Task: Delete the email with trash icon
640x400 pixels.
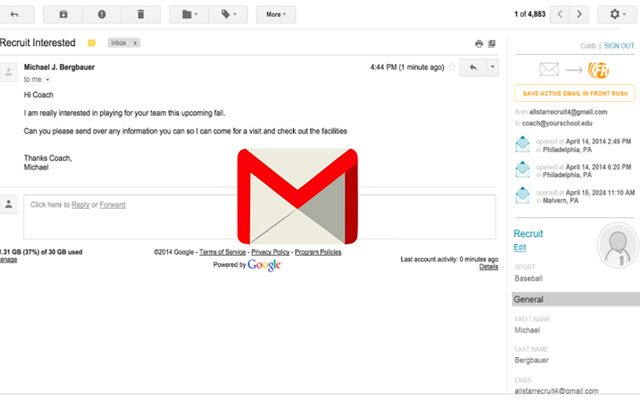Action: pyautogui.click(x=140, y=15)
